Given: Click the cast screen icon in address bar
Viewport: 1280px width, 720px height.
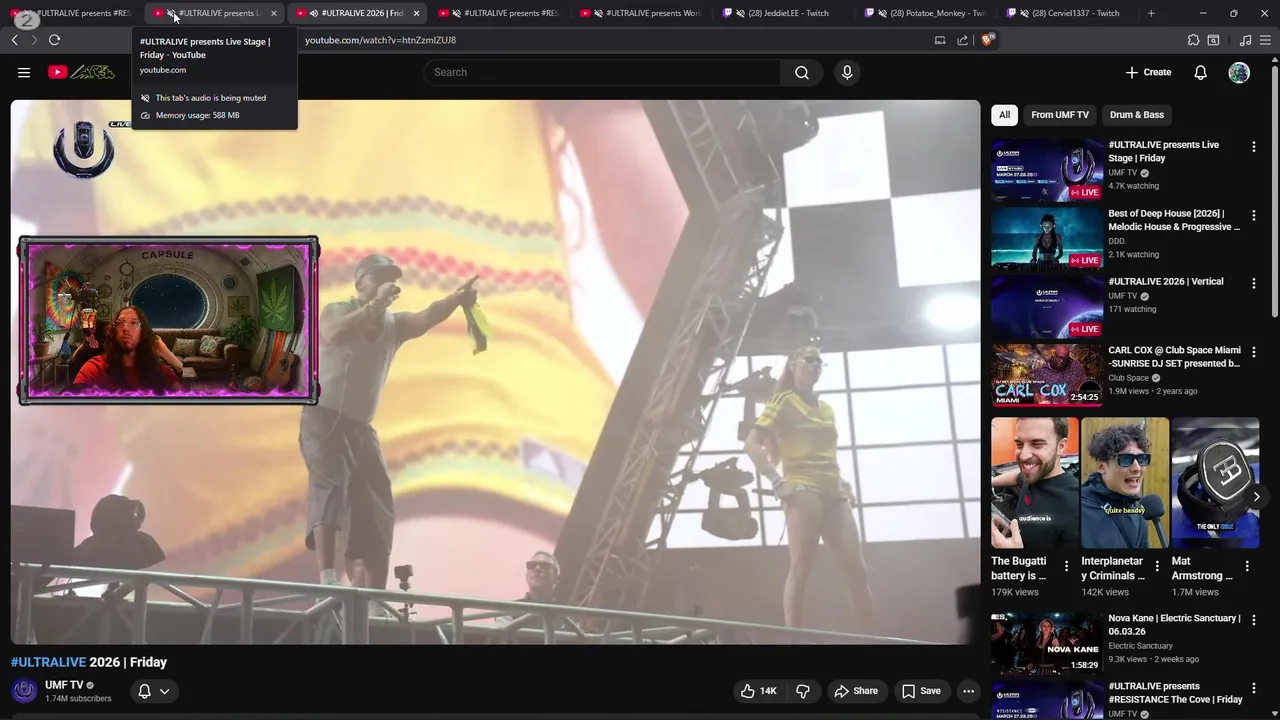Looking at the screenshot, I should click(940, 40).
